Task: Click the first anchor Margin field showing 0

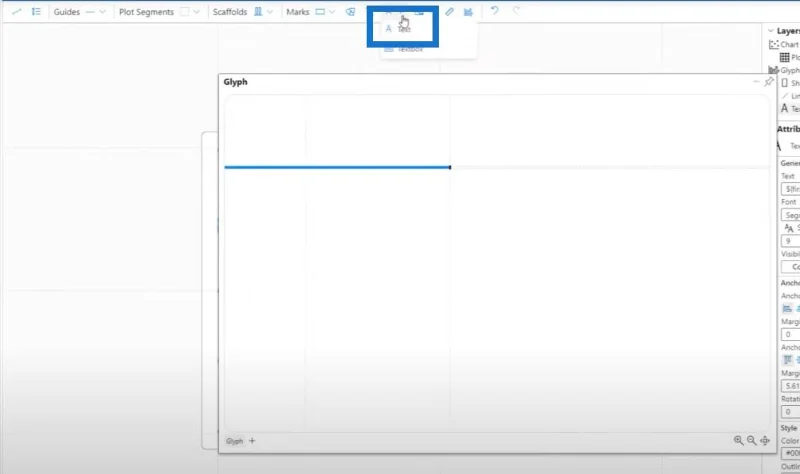Action: [791, 334]
